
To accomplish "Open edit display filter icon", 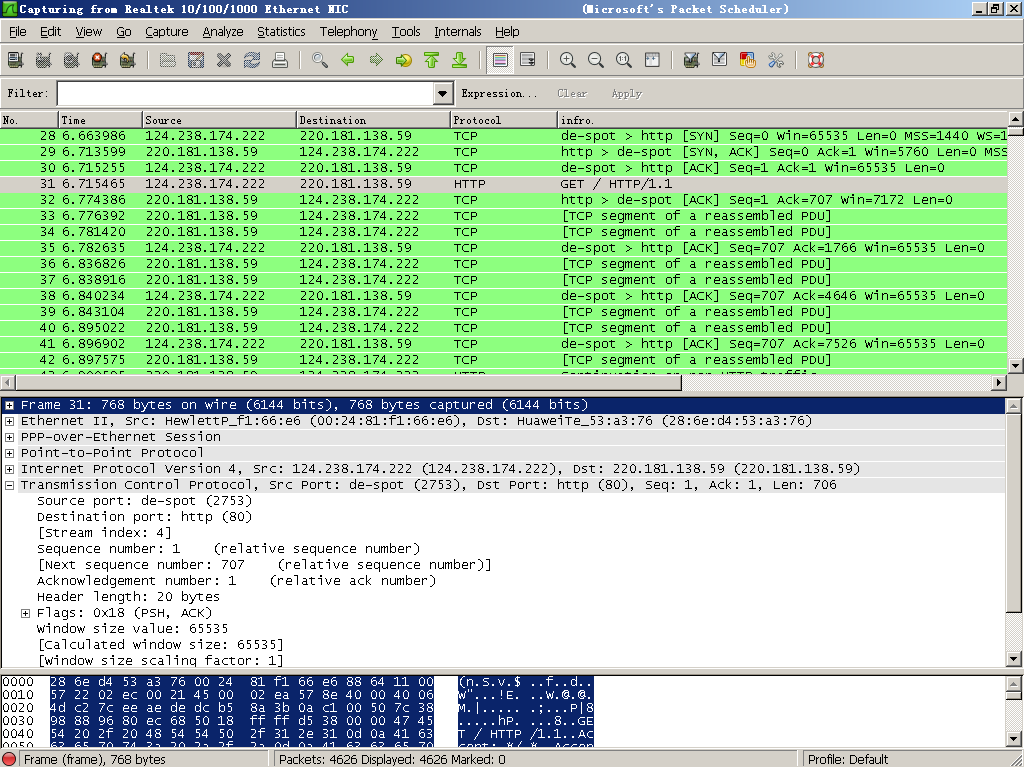I will pos(720,60).
